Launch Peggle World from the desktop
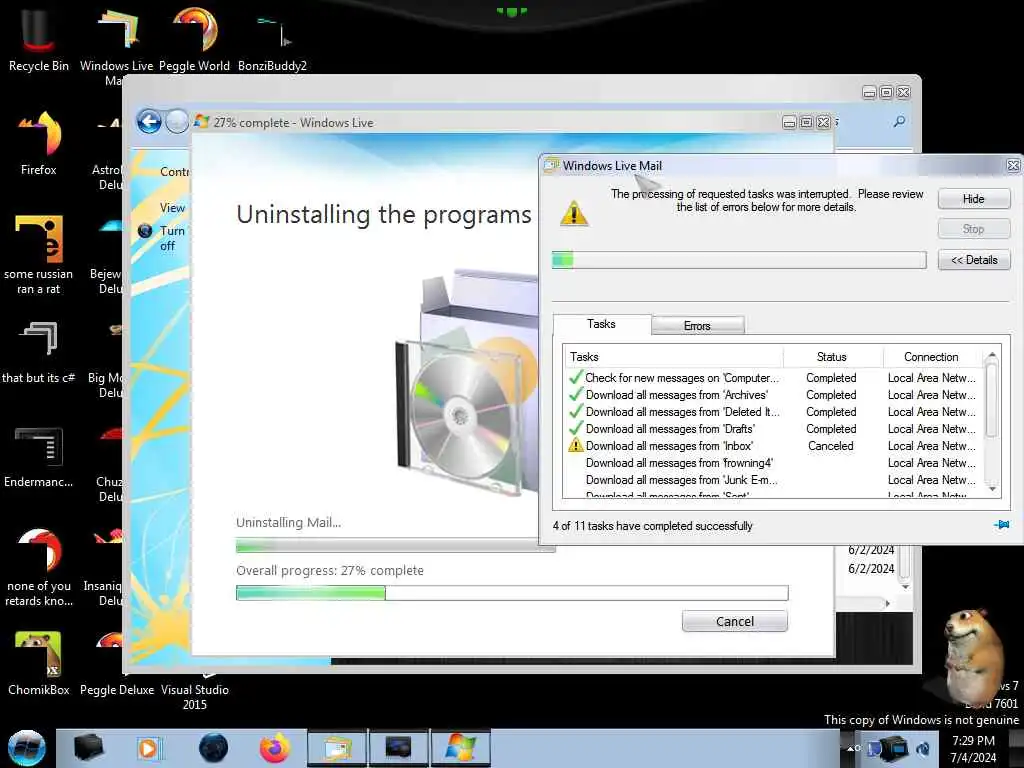 click(x=195, y=39)
